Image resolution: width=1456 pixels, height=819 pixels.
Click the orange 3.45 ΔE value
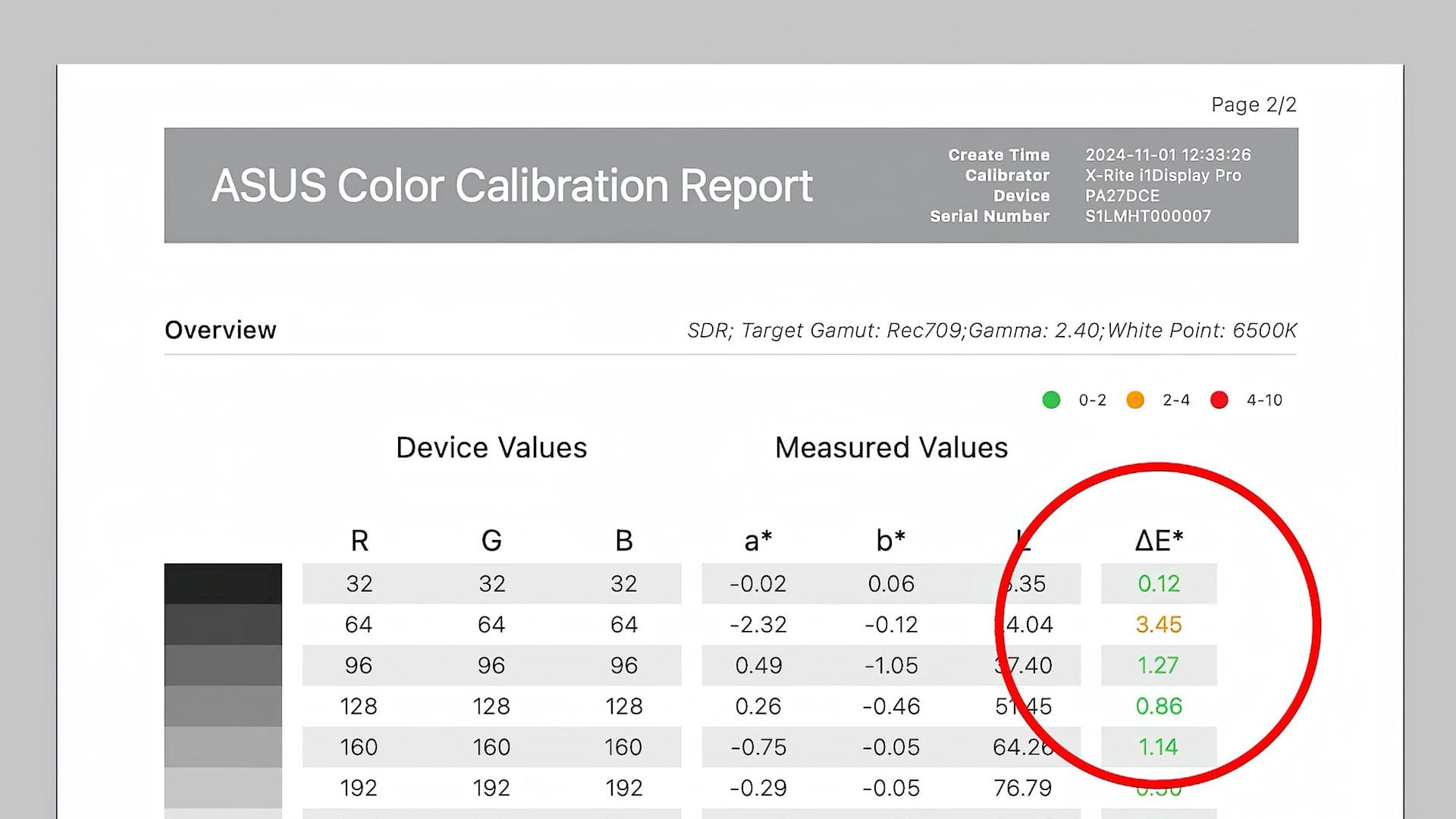click(1159, 625)
